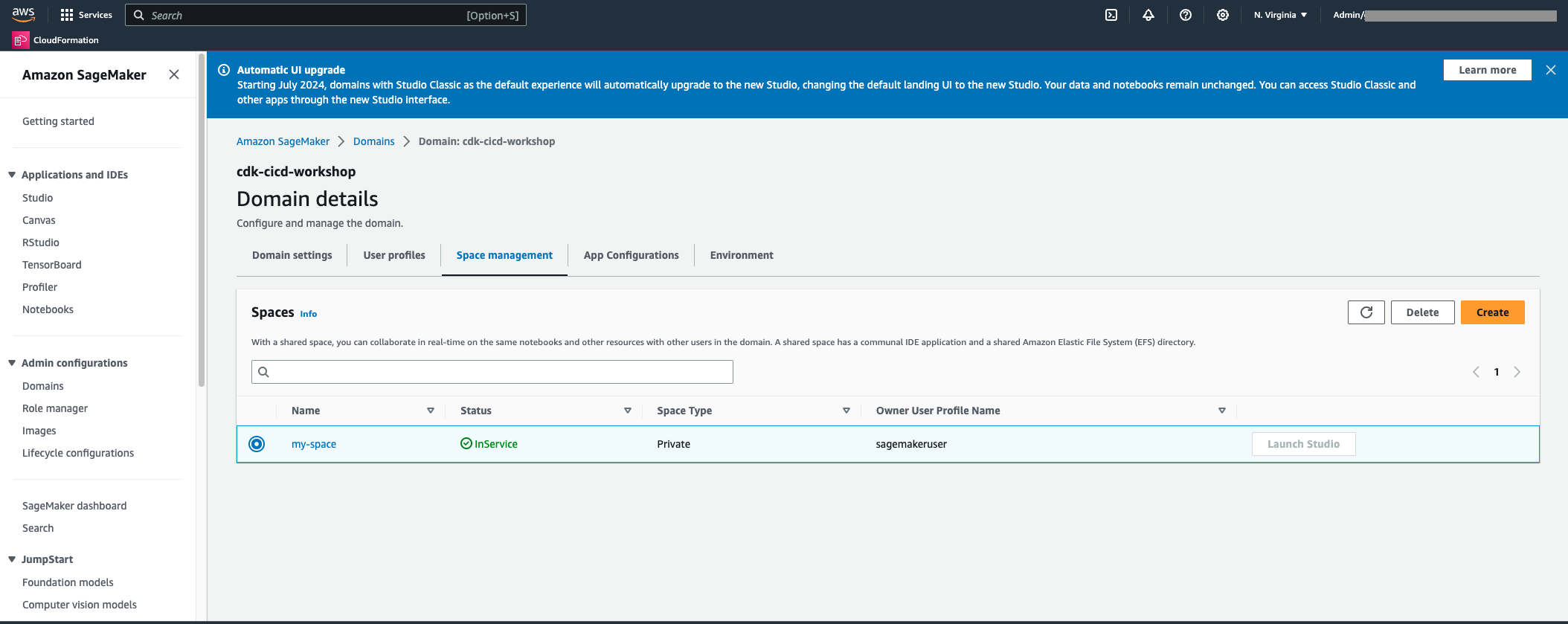Open the CloudFormation shortcut icon

pyautogui.click(x=20, y=40)
